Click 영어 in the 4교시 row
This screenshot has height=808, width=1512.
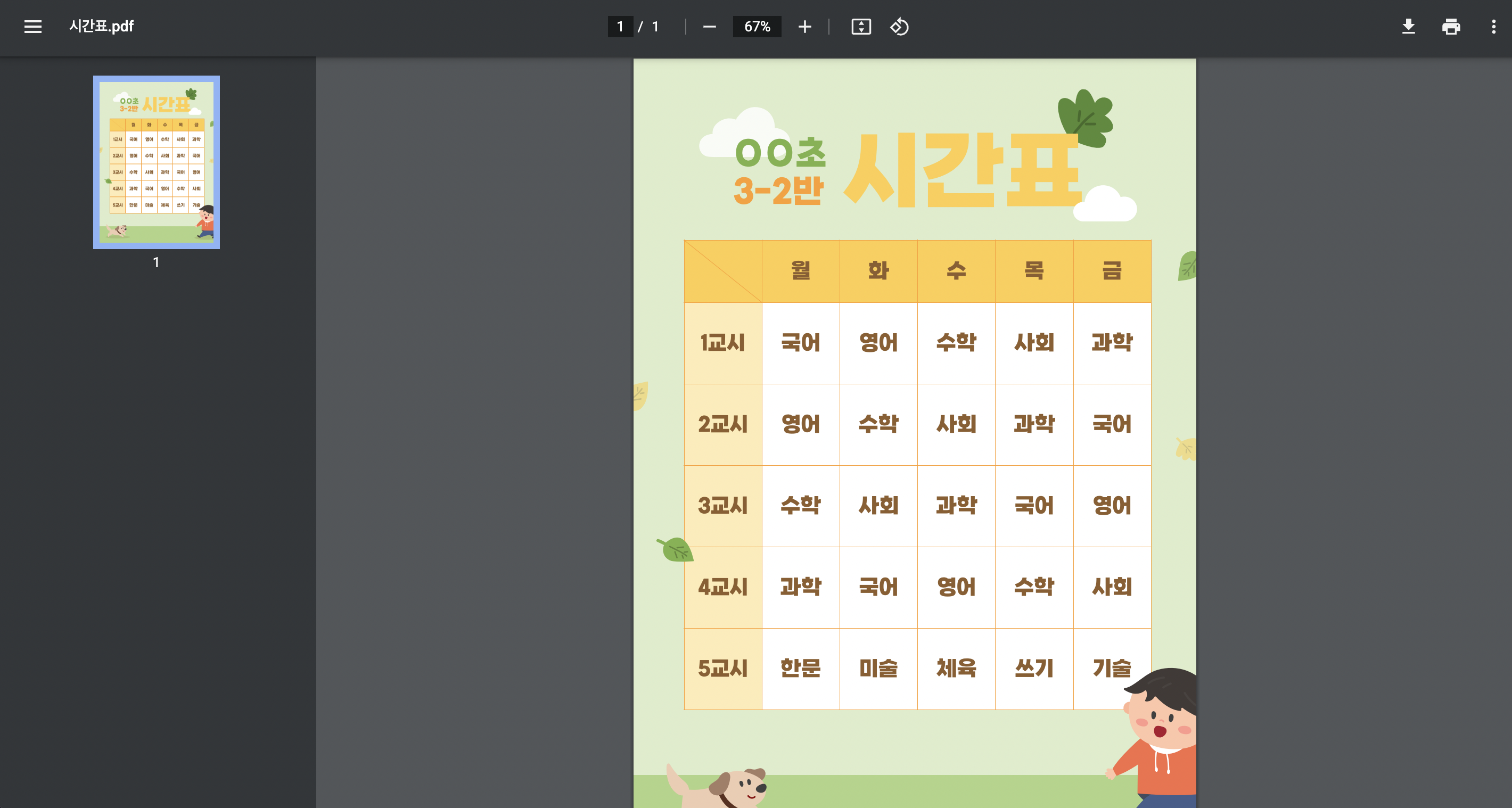pos(956,587)
